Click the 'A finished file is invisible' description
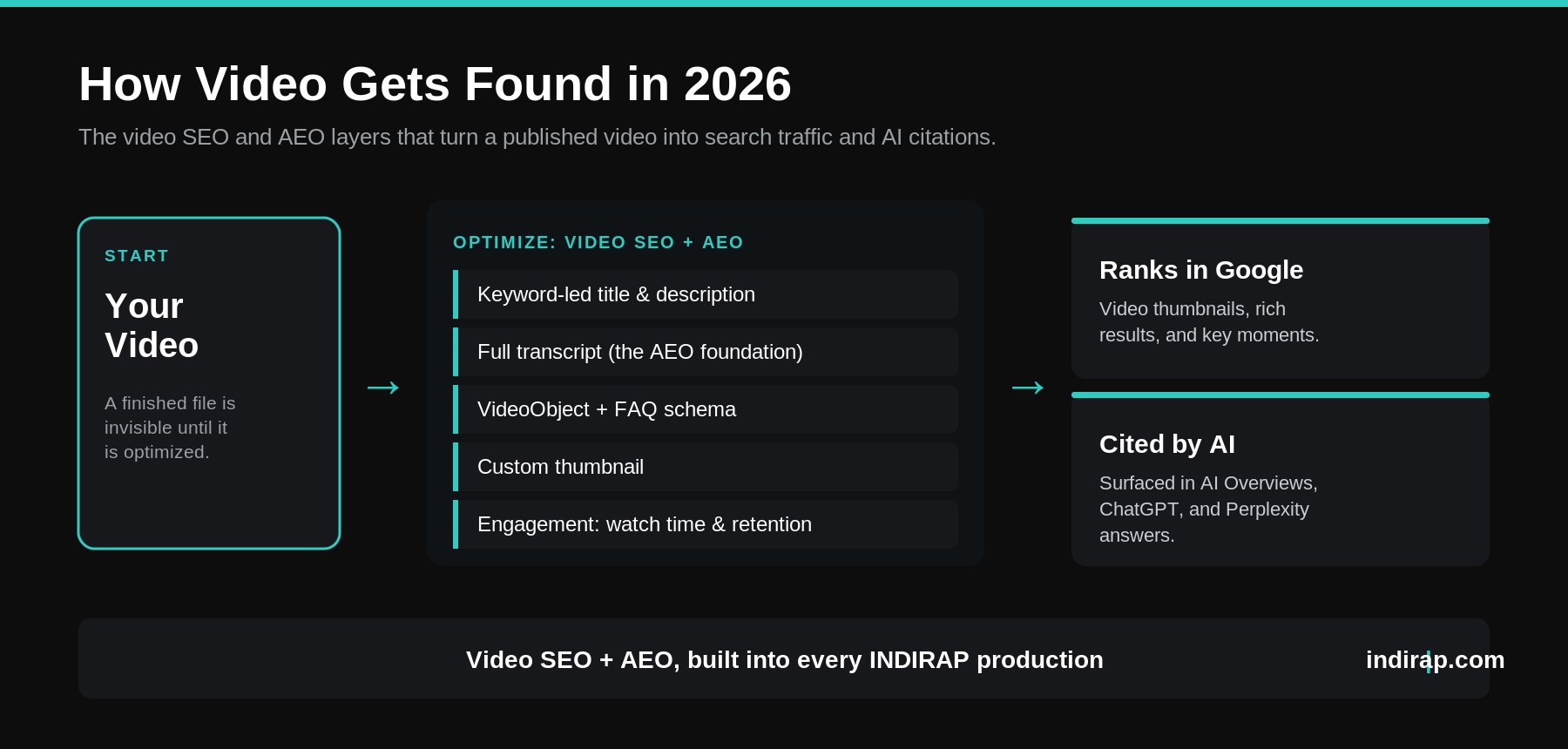Screen dimensions: 1568x749 click(170, 428)
